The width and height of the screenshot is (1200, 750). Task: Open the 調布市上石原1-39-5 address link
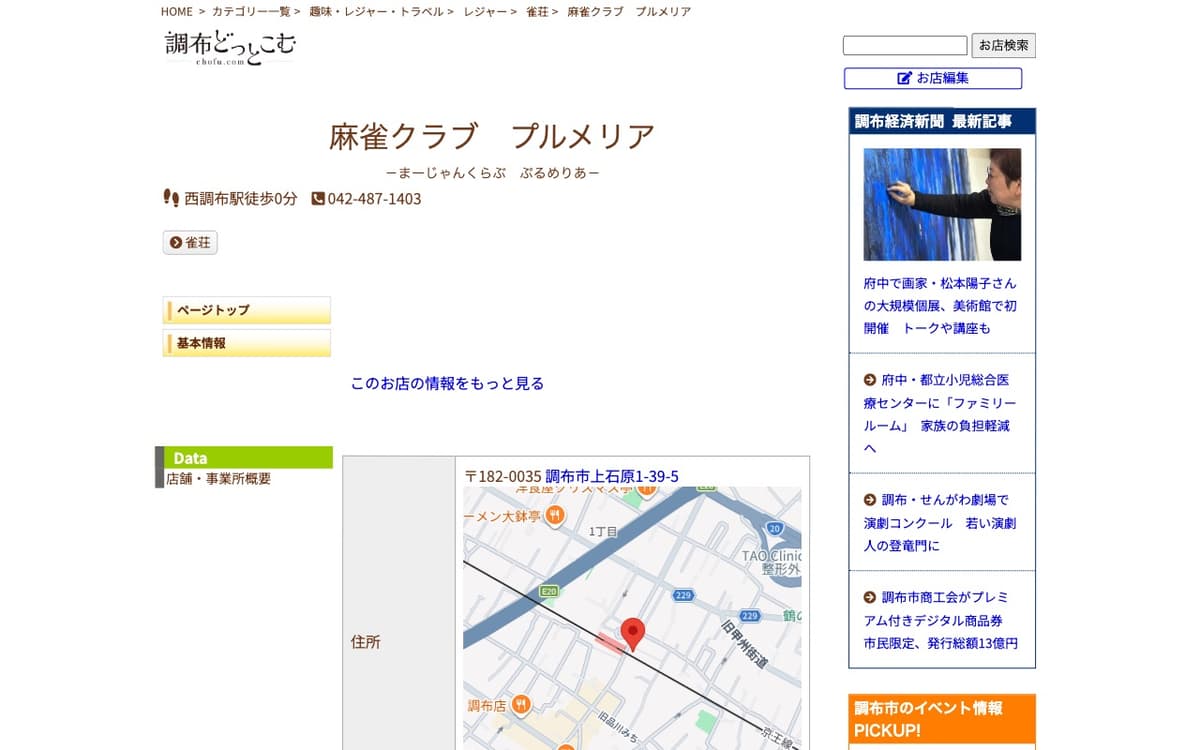click(x=612, y=476)
